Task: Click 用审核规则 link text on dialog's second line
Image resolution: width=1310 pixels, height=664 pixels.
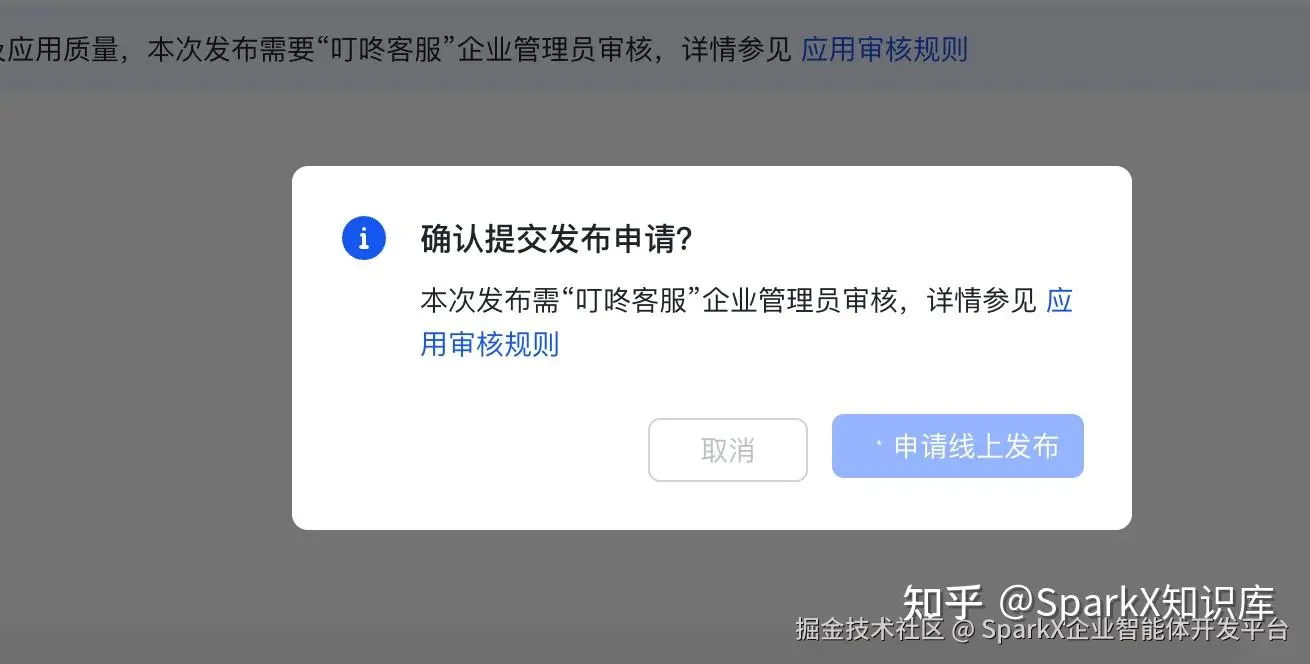Action: [x=490, y=344]
